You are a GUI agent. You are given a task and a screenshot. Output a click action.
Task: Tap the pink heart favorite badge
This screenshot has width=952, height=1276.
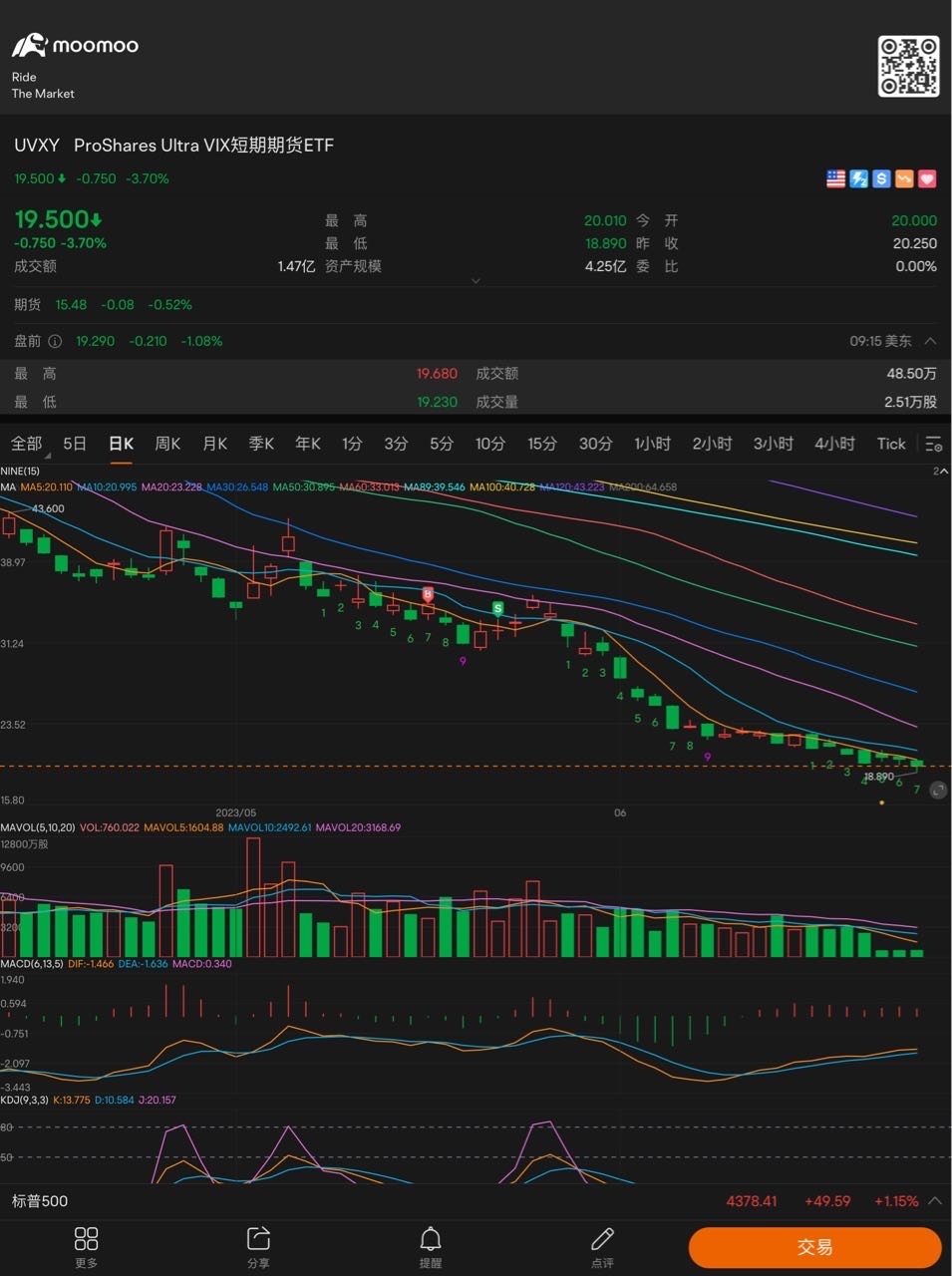tap(927, 178)
